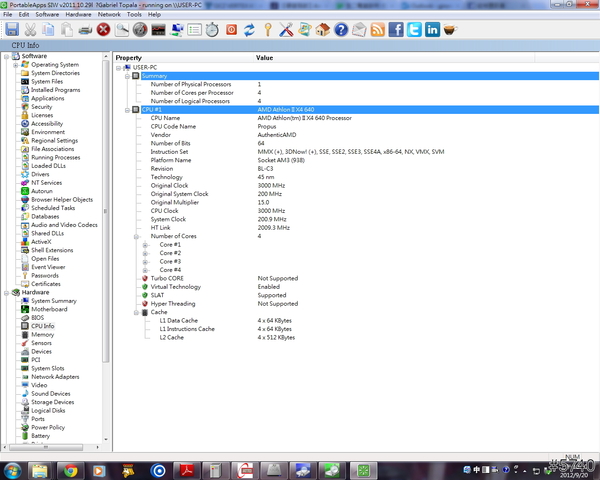The height and width of the screenshot is (480, 600).
Task: Select Motherboard in the Hardware tree
Action: pos(49,310)
